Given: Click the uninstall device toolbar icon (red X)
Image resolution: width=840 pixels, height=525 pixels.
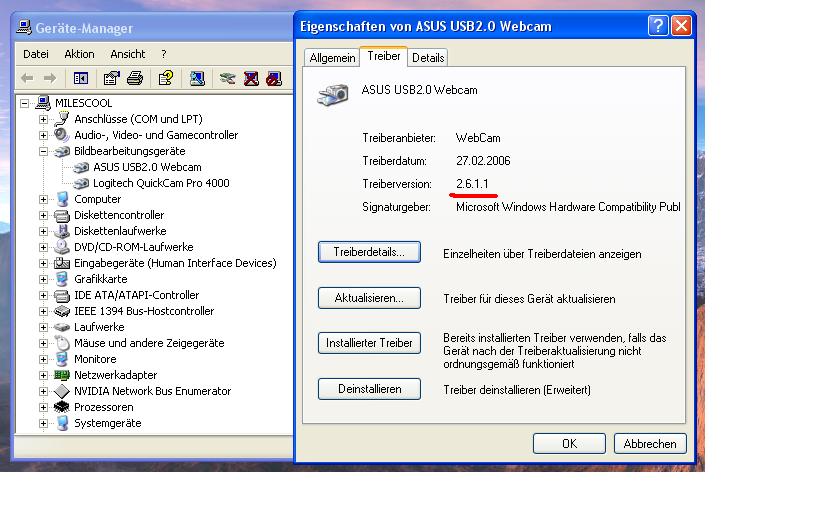Looking at the screenshot, I should (x=251, y=78).
